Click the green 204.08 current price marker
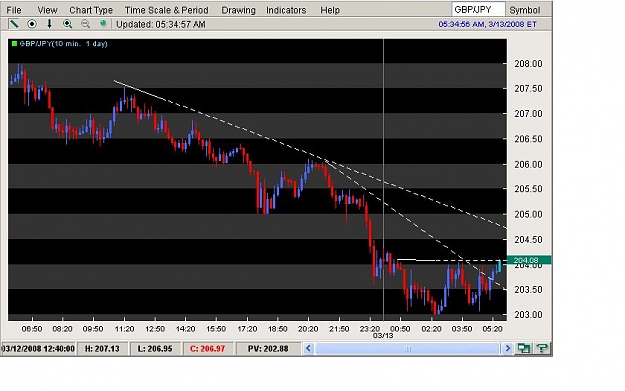 (x=529, y=260)
